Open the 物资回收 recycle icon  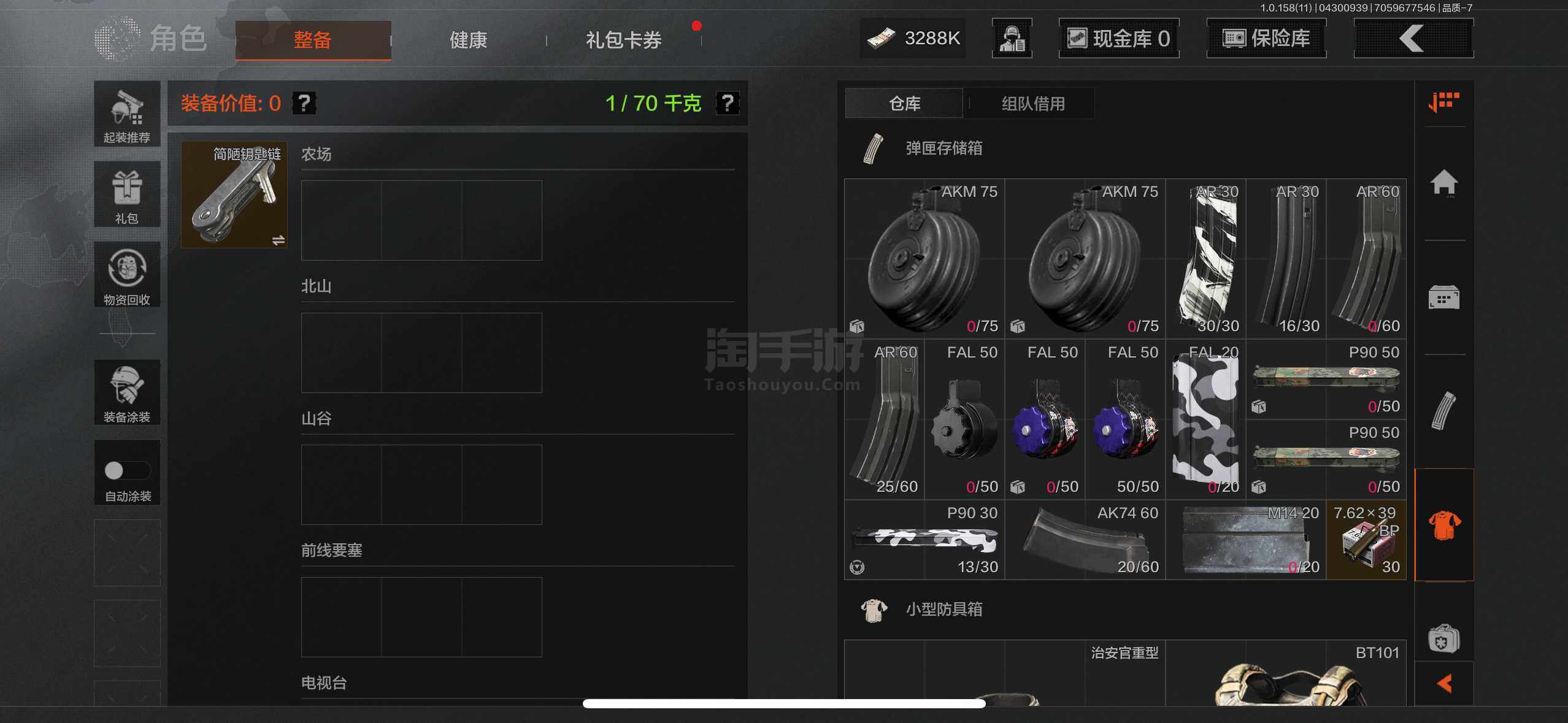click(127, 275)
